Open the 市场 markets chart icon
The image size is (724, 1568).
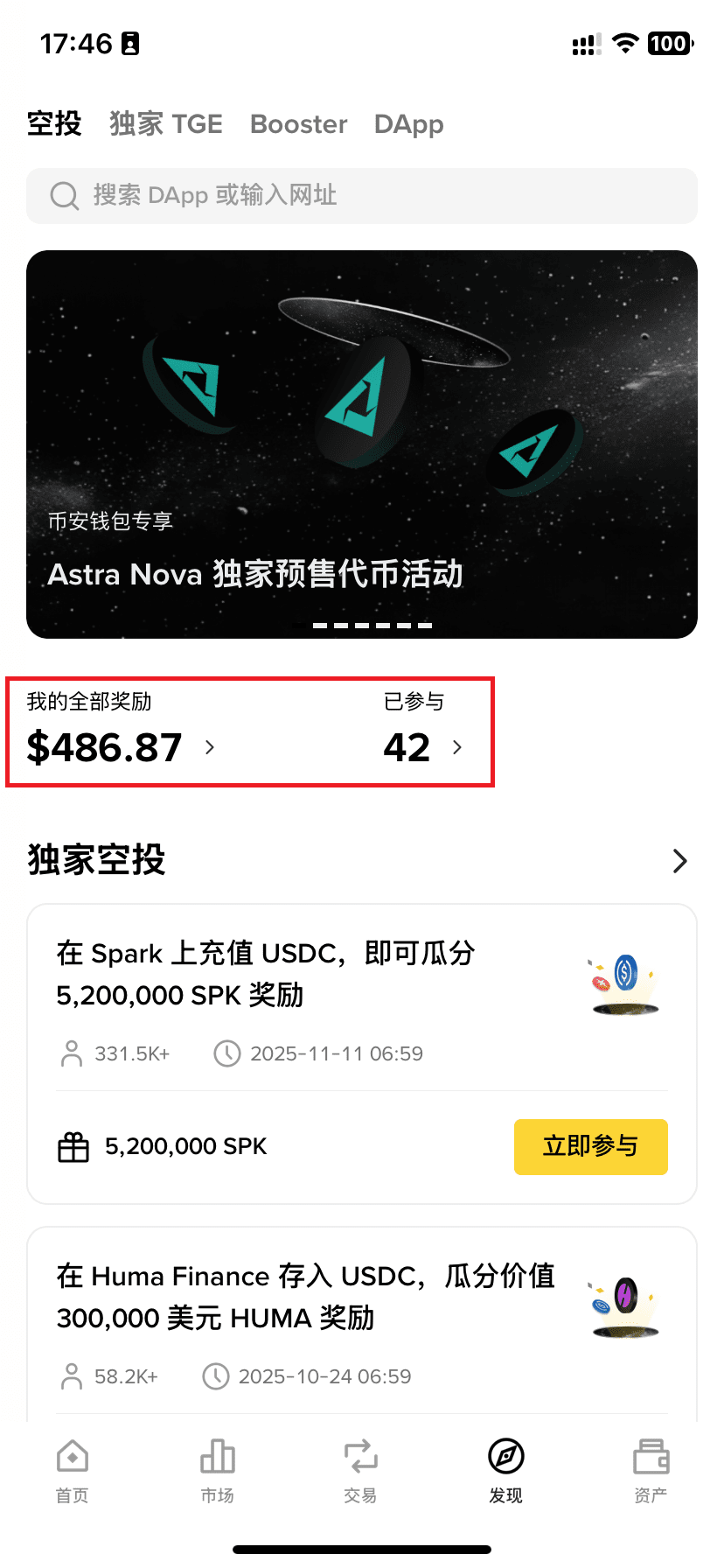[217, 1458]
